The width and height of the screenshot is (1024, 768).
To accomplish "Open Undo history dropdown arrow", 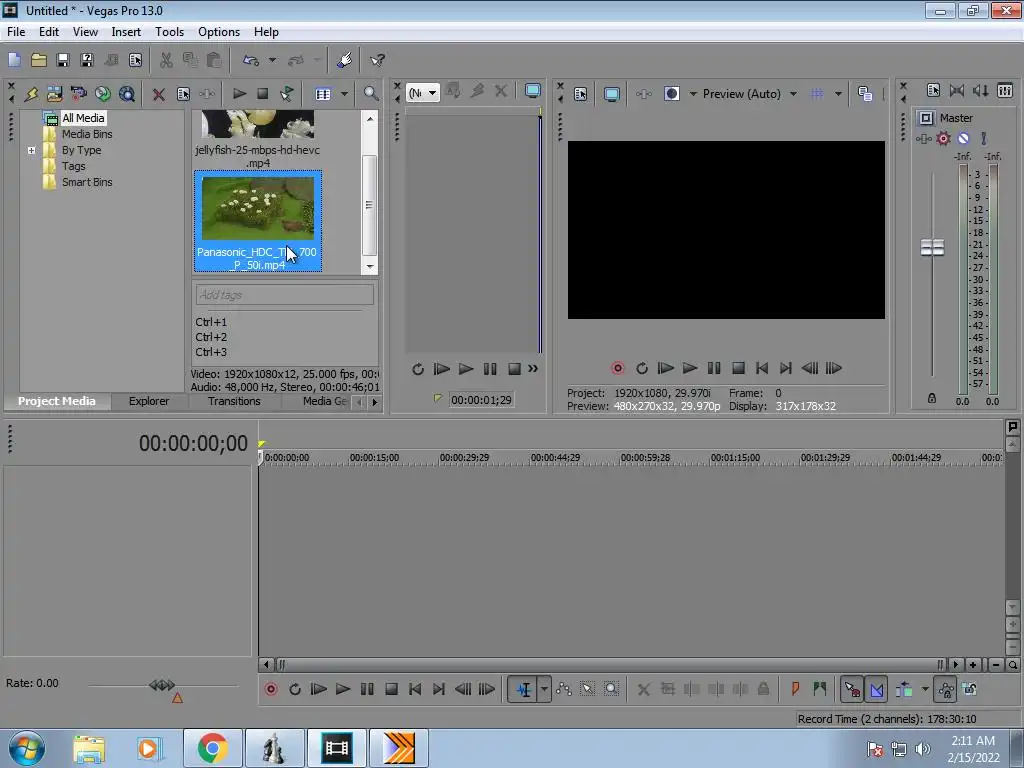I will point(272,60).
